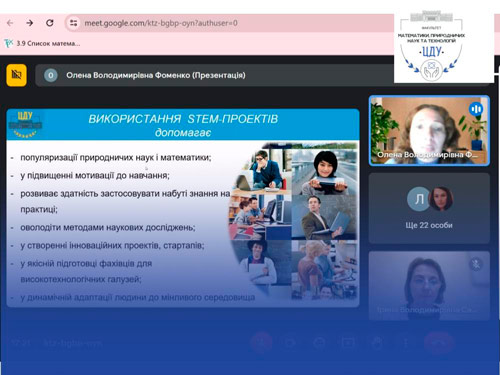This screenshot has width=500, height=375.
Task: Click the 'Л' participant avatar
Action: [419, 199]
